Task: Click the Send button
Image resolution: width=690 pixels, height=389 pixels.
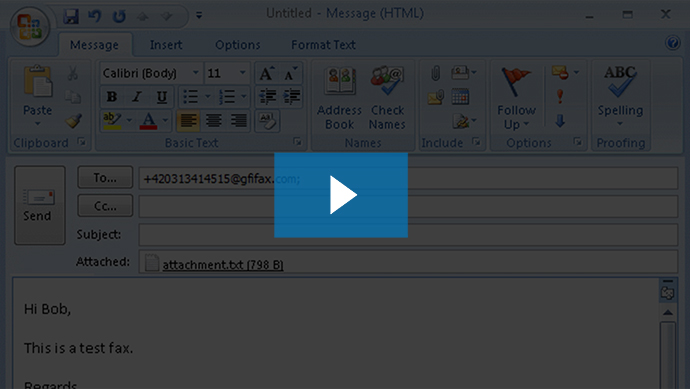Action: [x=40, y=205]
